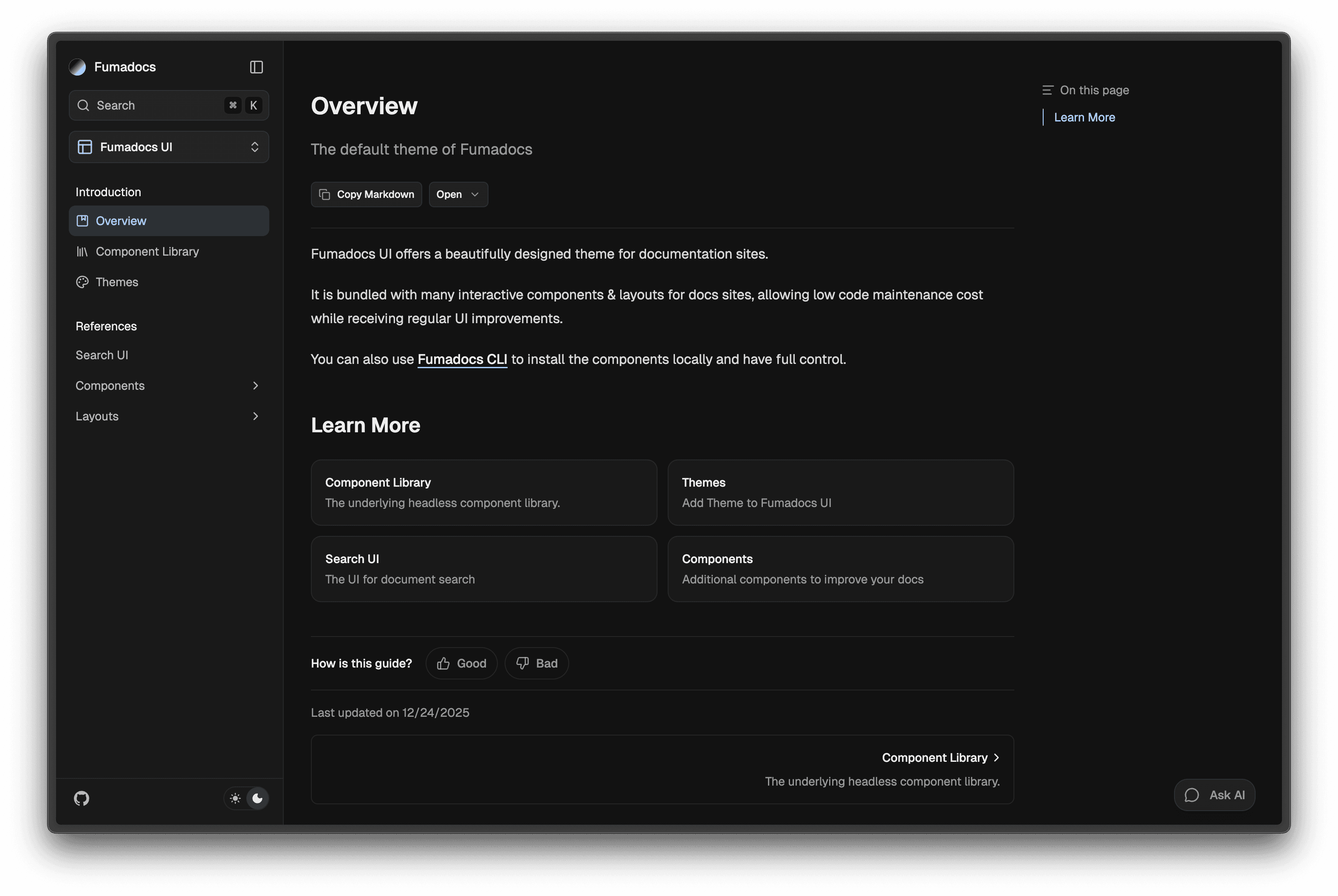Select dark mode moon toggle

(257, 798)
